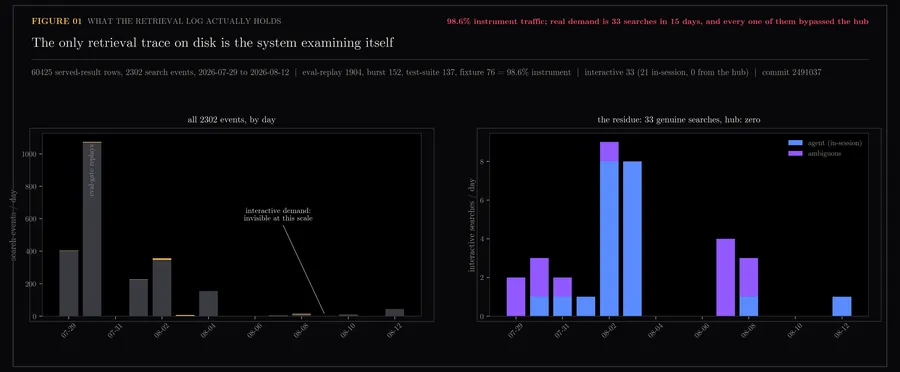Click the short blue 08-01 bar in right chart
The width and height of the screenshot is (900, 372).
(586, 307)
